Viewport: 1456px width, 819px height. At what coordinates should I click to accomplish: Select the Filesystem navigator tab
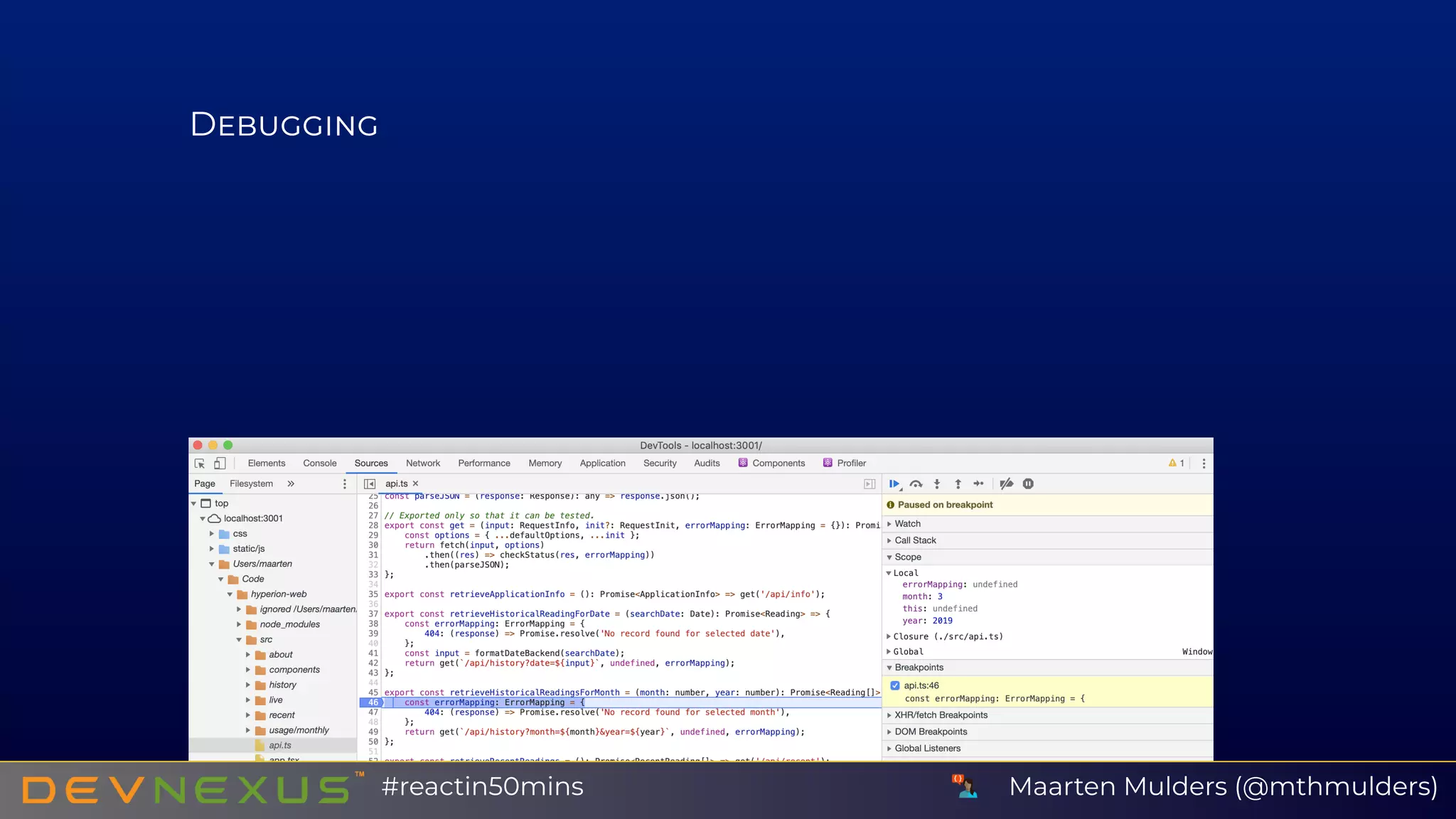tap(251, 484)
